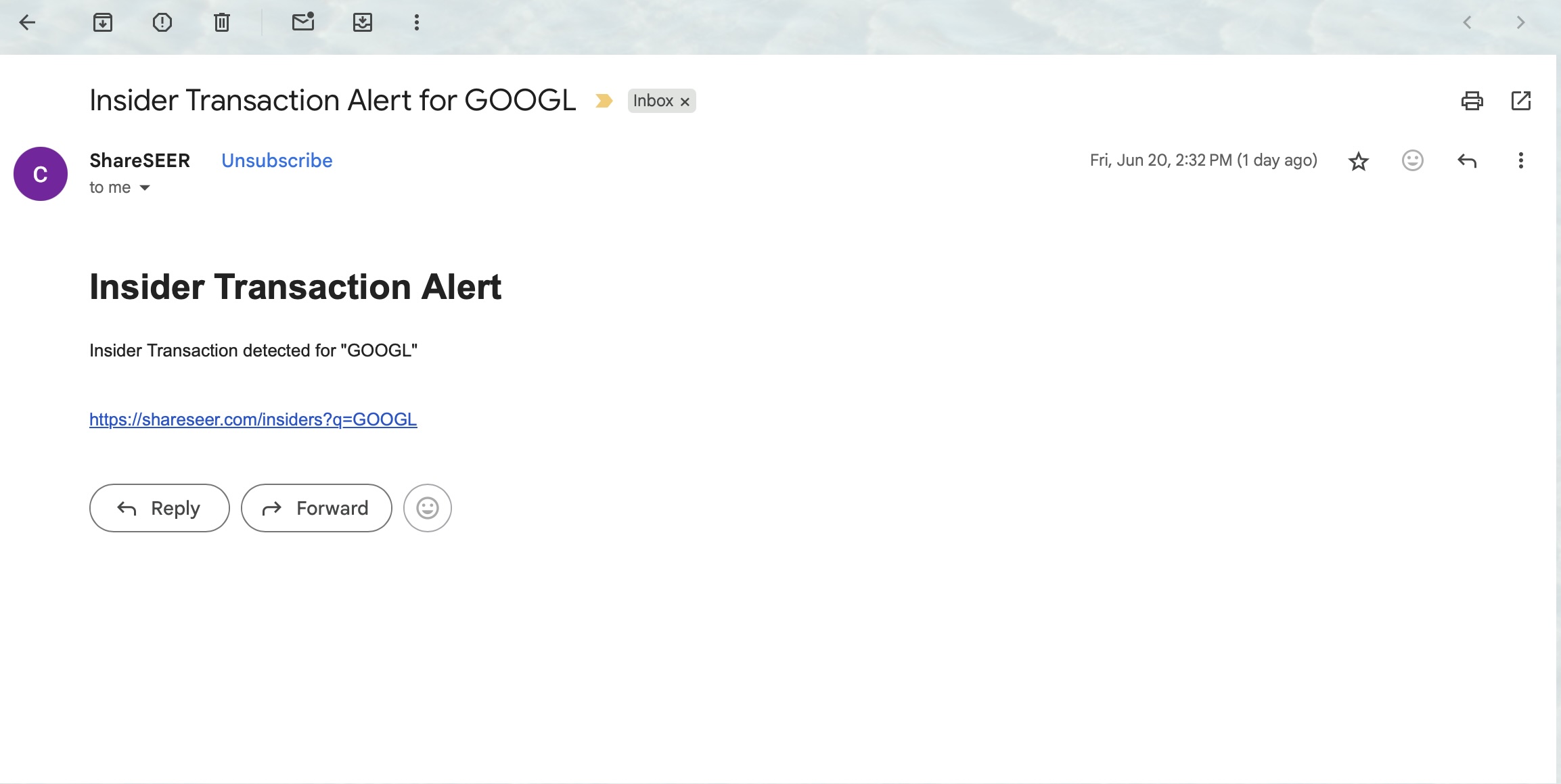Star the ShareSEER message

coord(1358,160)
